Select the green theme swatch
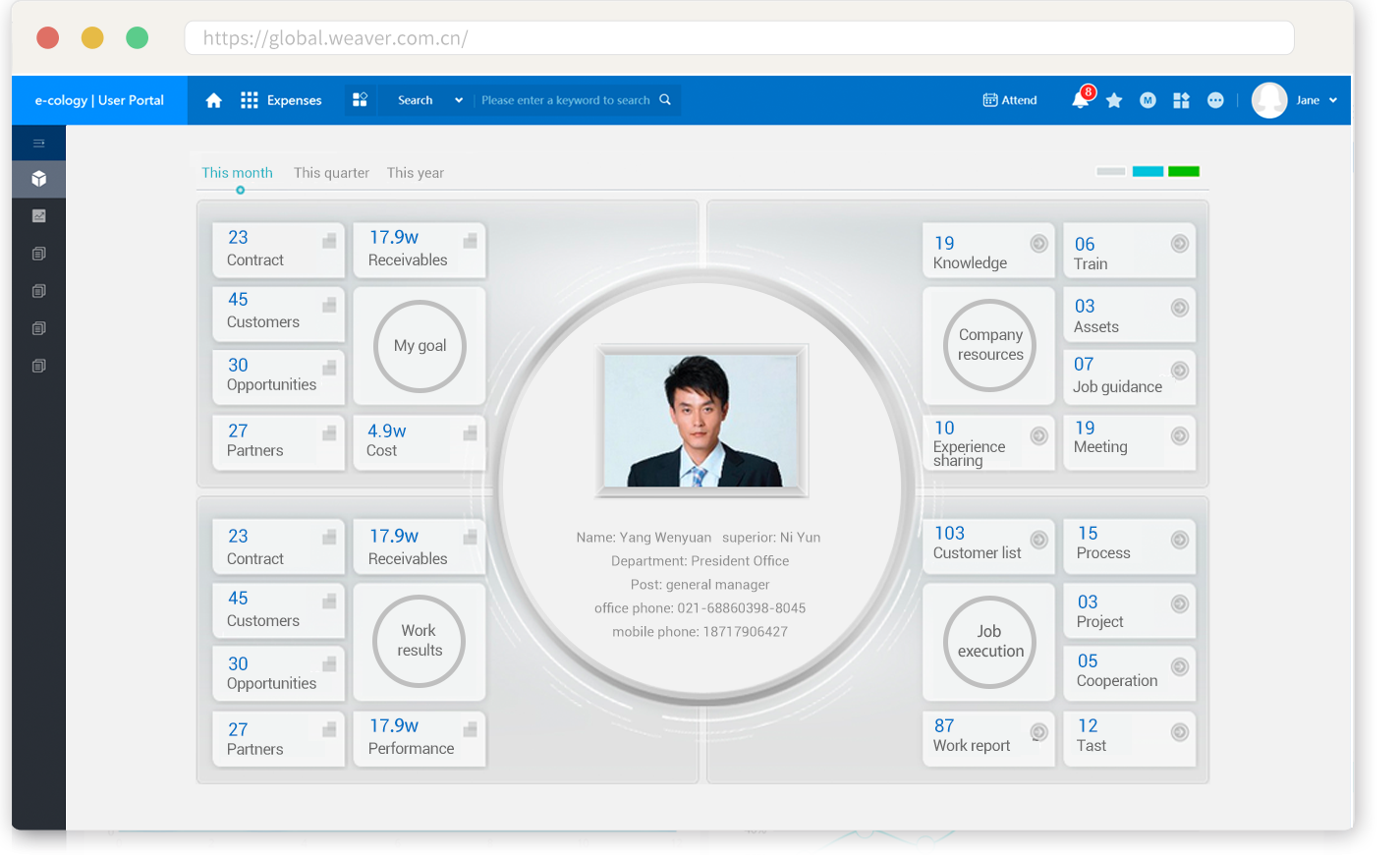Viewport: 1400px width, 860px height. pos(1184,171)
